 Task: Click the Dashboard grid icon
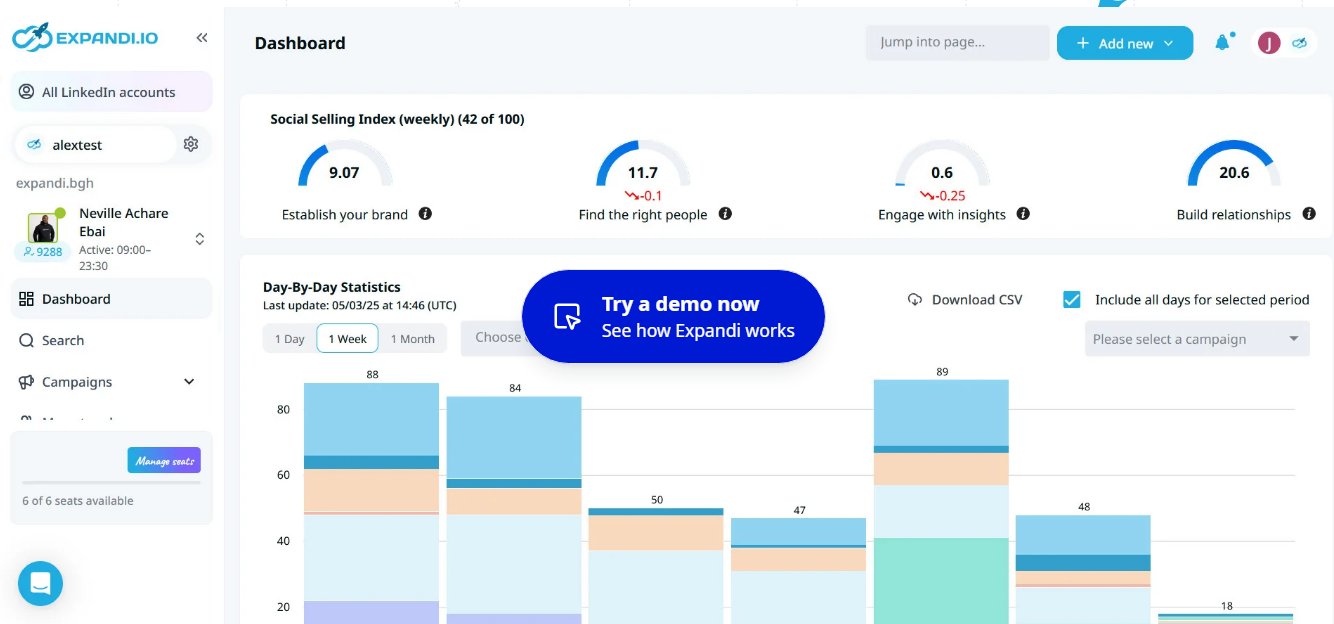coord(27,299)
